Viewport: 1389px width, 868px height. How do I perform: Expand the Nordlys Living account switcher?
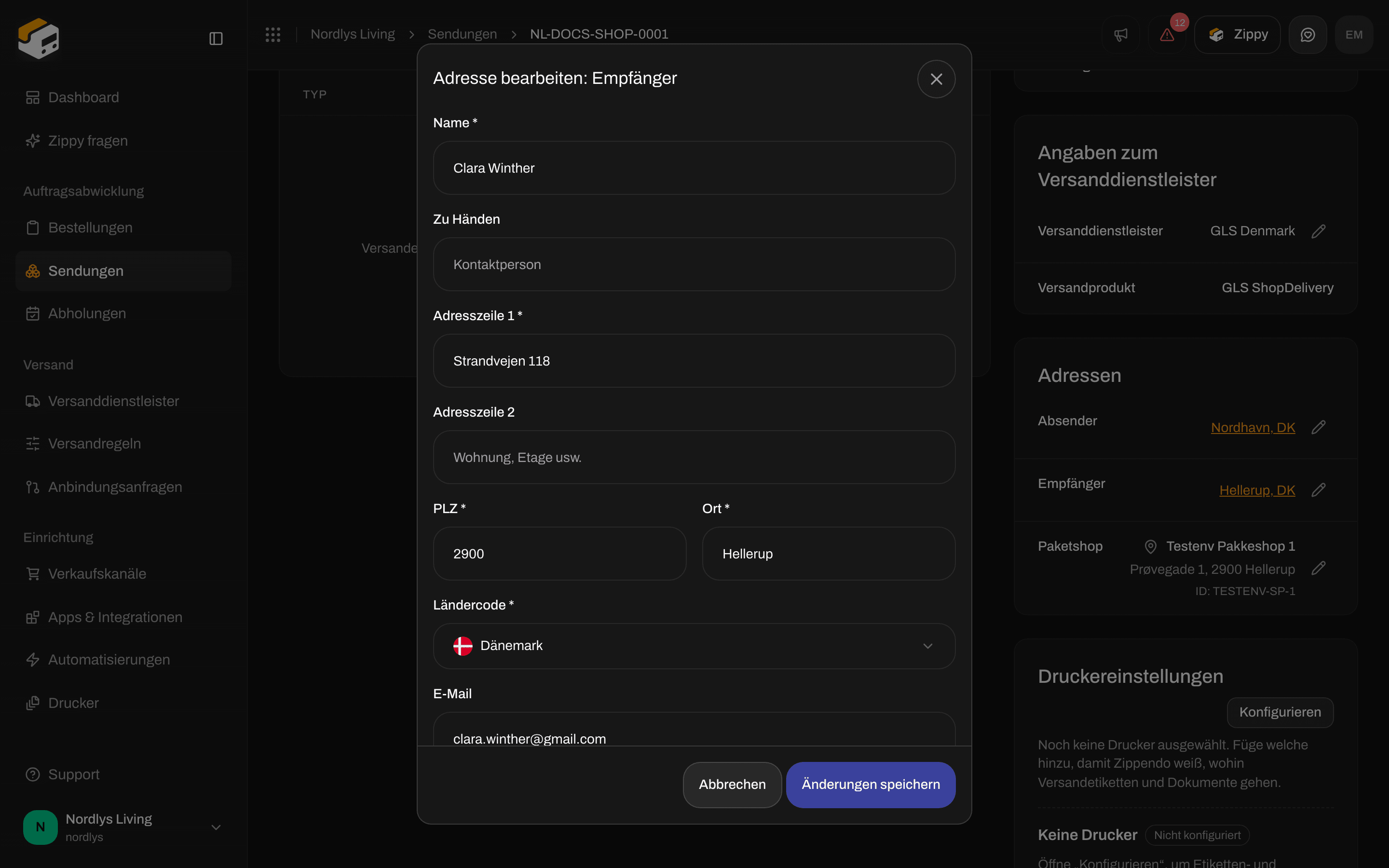[x=123, y=827]
